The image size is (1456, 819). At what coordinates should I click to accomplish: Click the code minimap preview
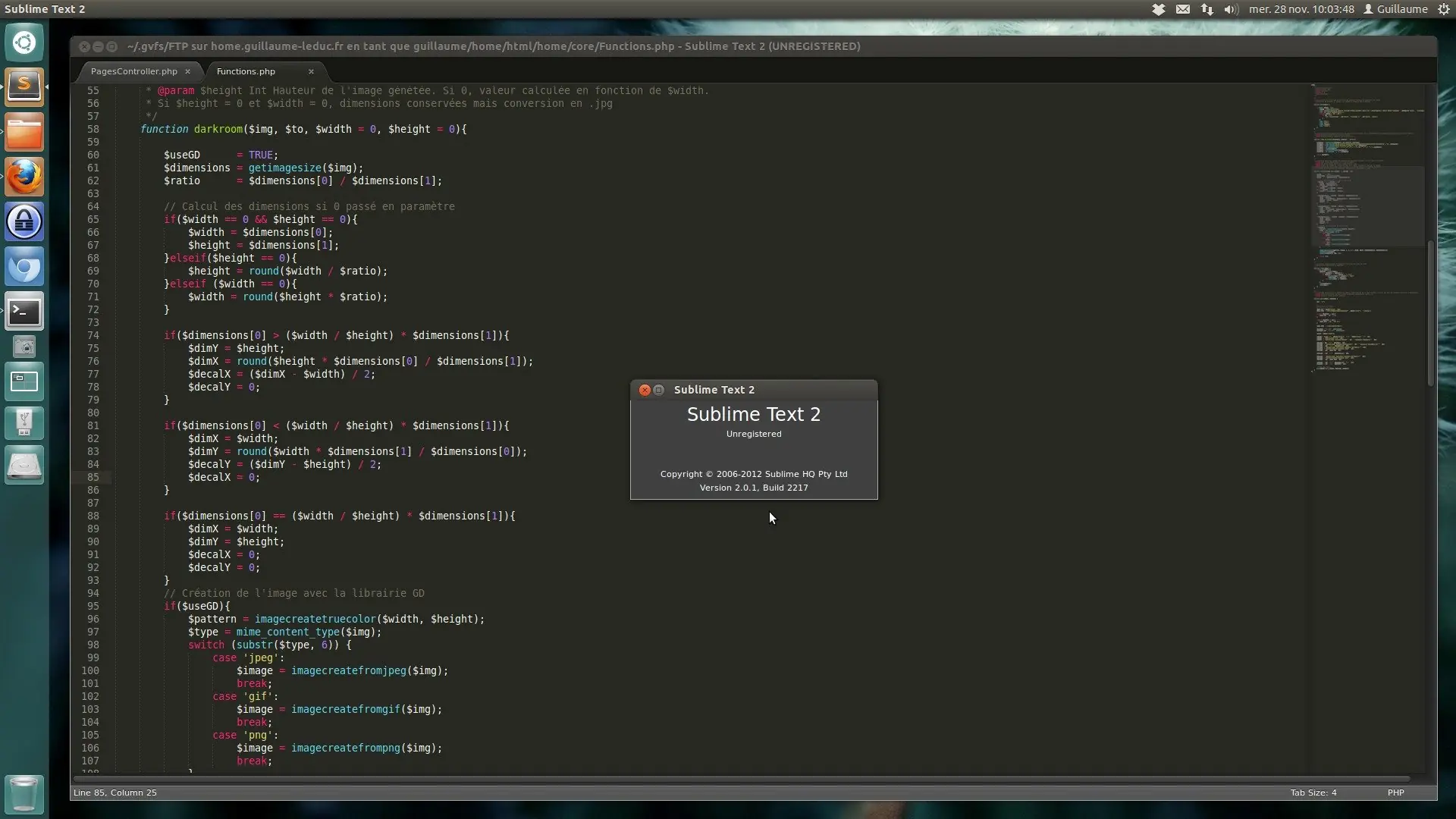coord(1367,227)
